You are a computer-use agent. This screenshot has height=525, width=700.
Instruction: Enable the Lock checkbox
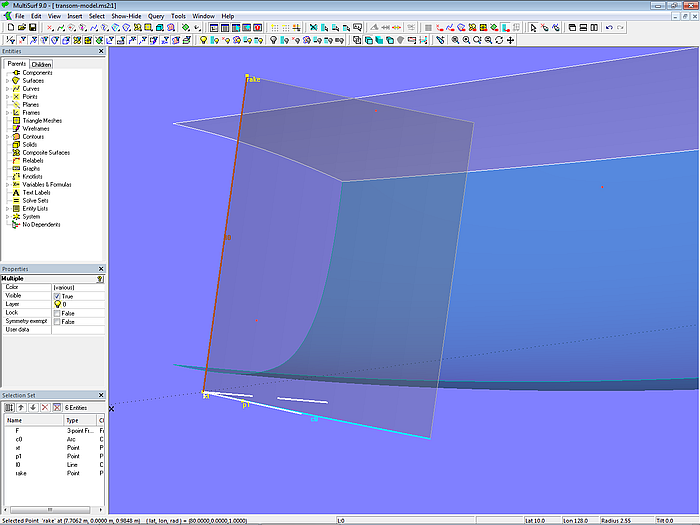(57, 313)
